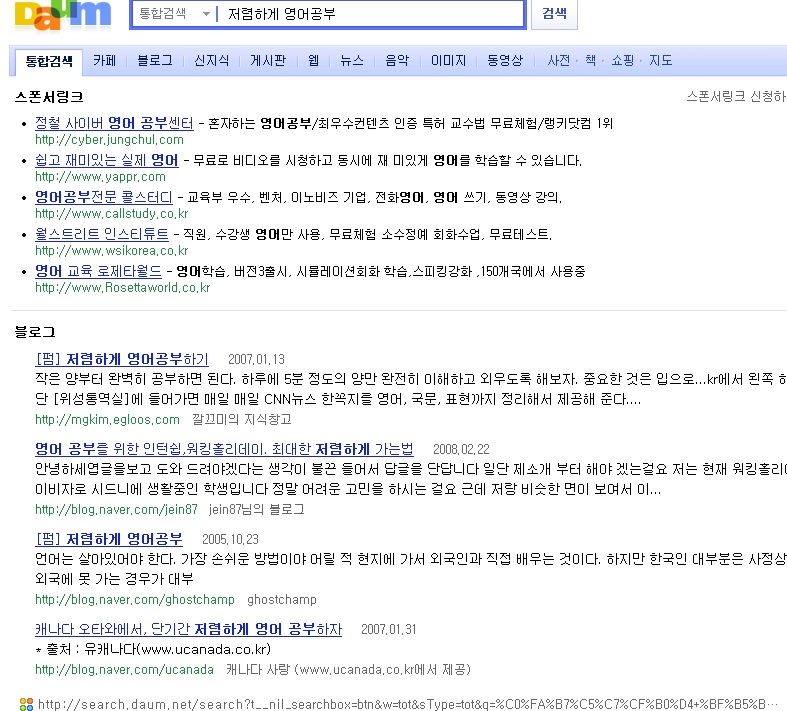The width and height of the screenshot is (787, 711).
Task: Click the blog.naver.com/jein87 URL
Action: [x=116, y=510]
